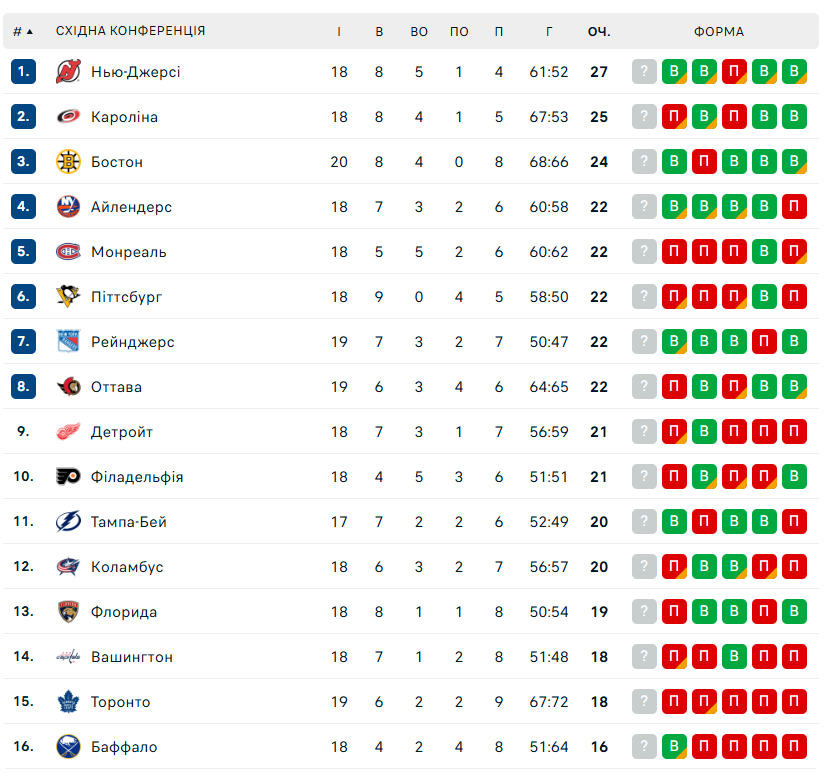
Task: Click the Pittsburgh Penguins logo
Action: 68,297
